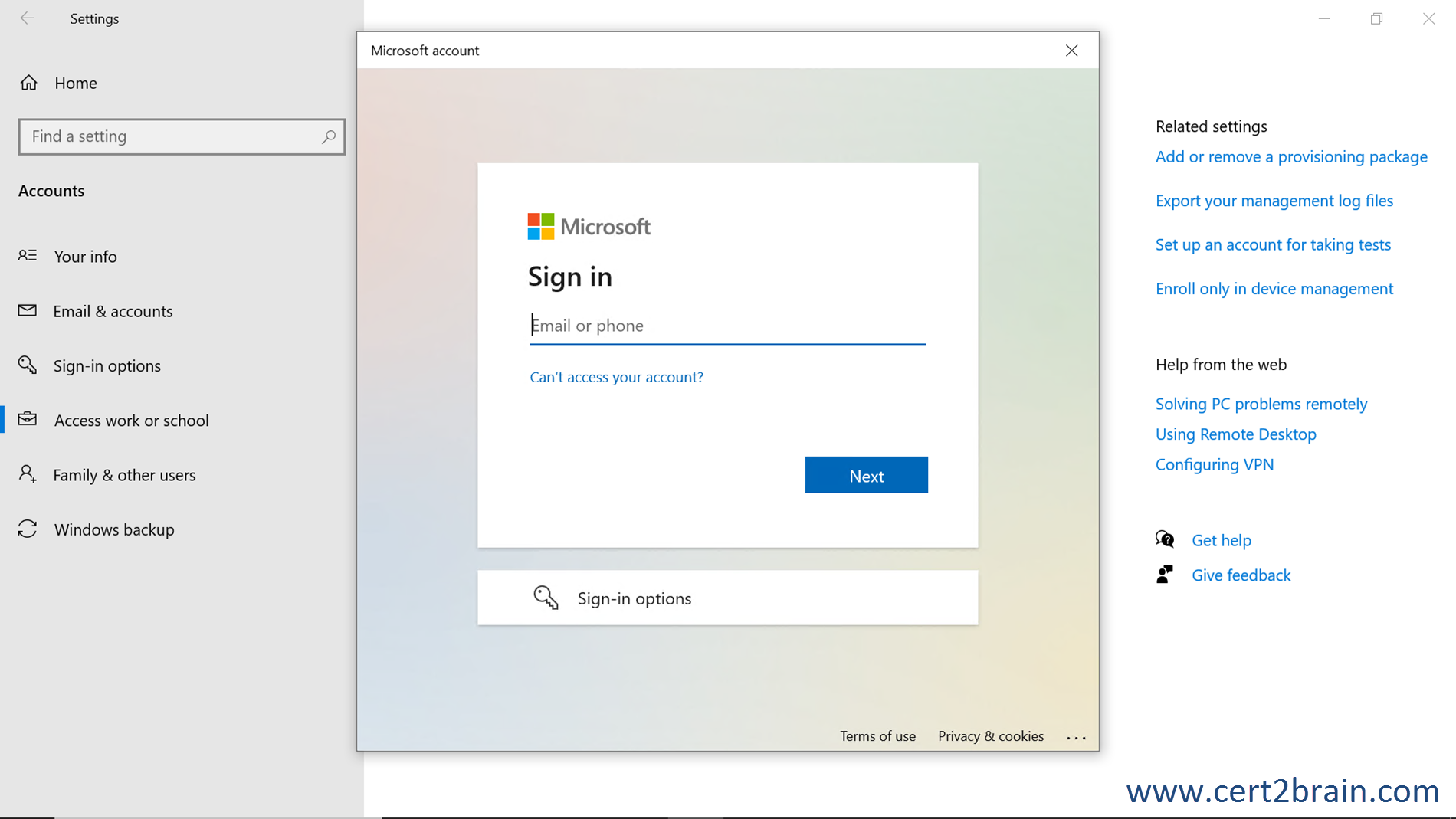Open Enroll only in device management
This screenshot has width=1456, height=819.
tap(1274, 289)
